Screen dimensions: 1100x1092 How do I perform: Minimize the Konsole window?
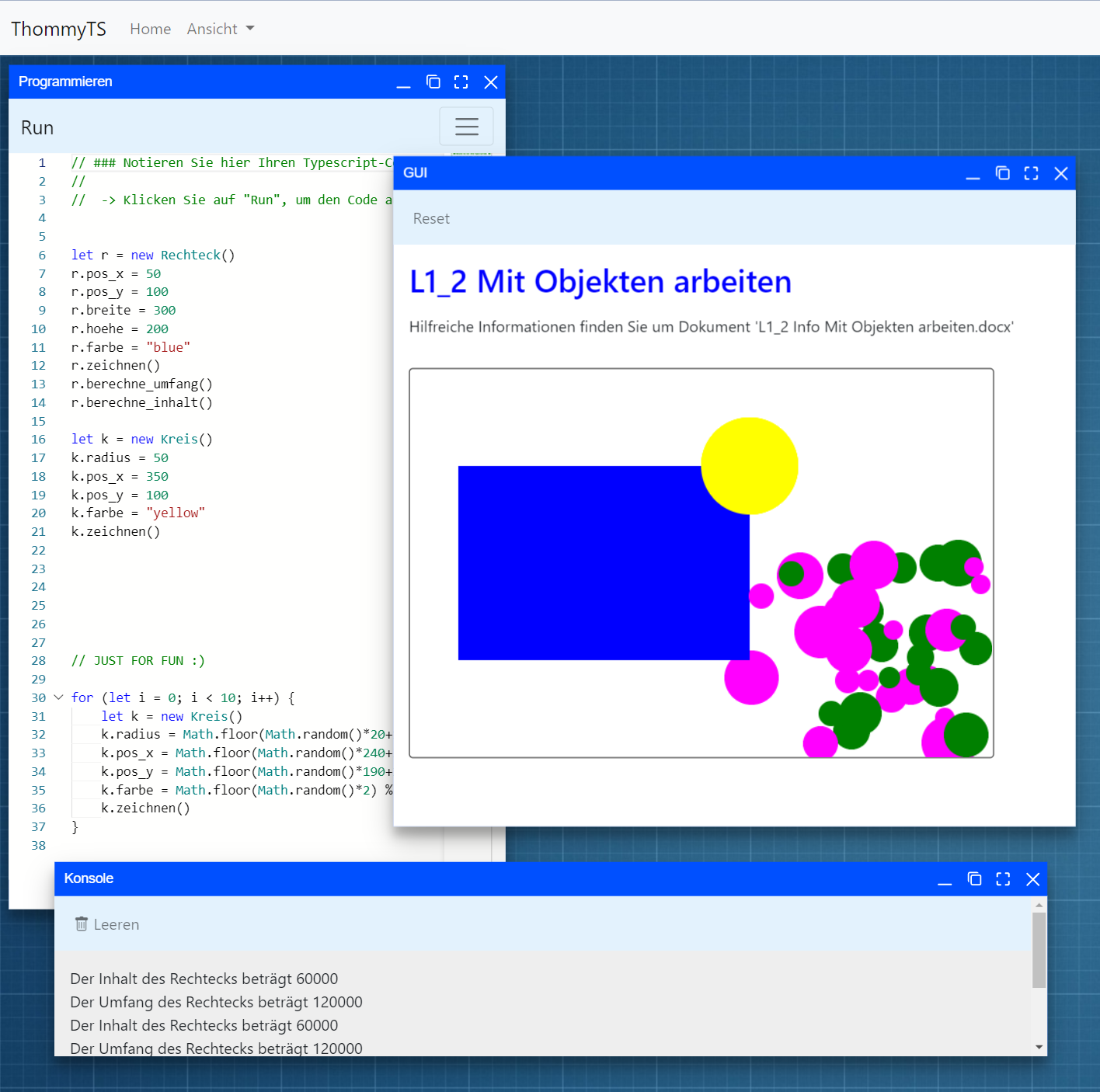click(x=945, y=880)
